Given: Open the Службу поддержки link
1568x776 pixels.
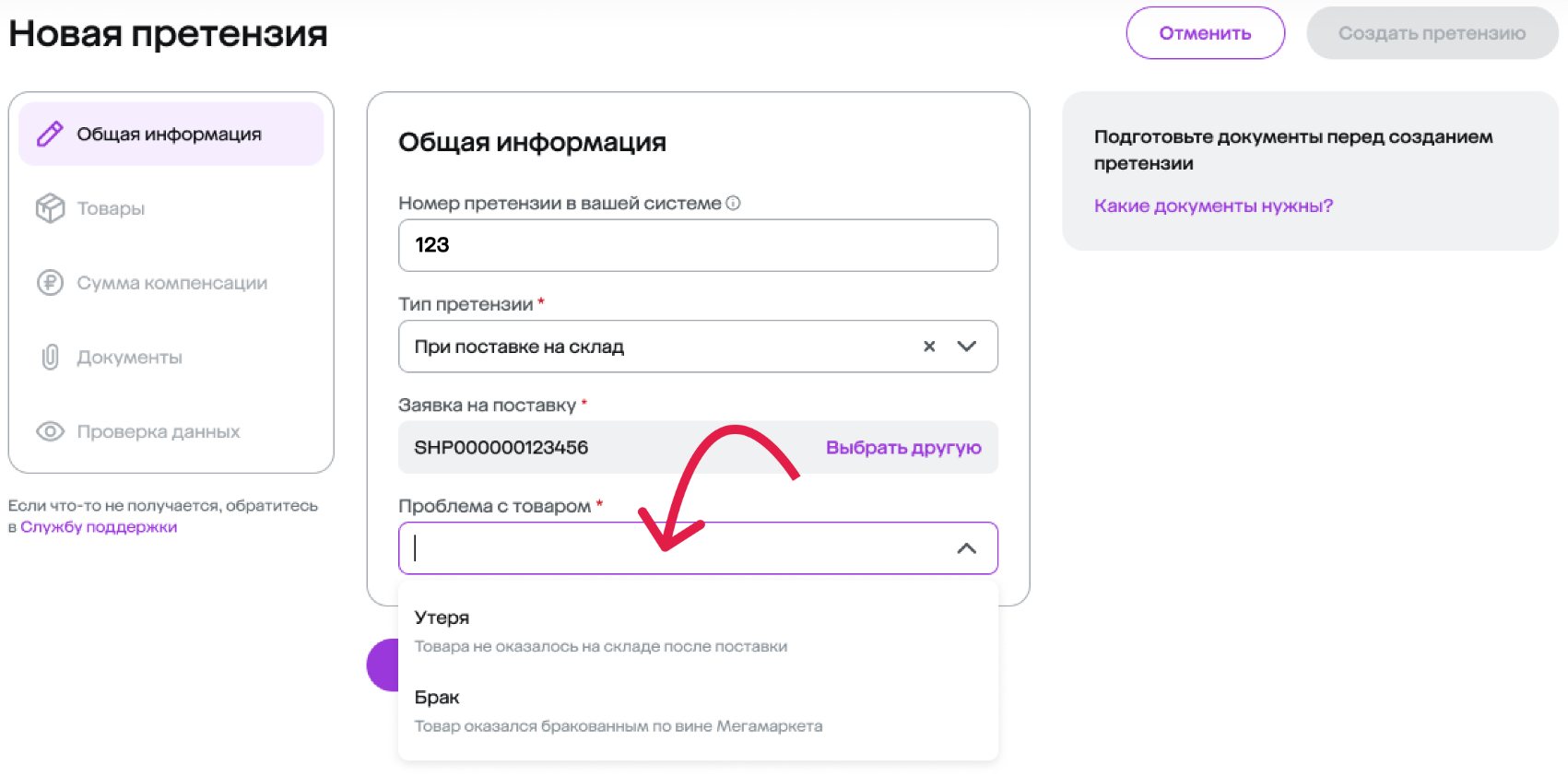Looking at the screenshot, I should point(99,527).
